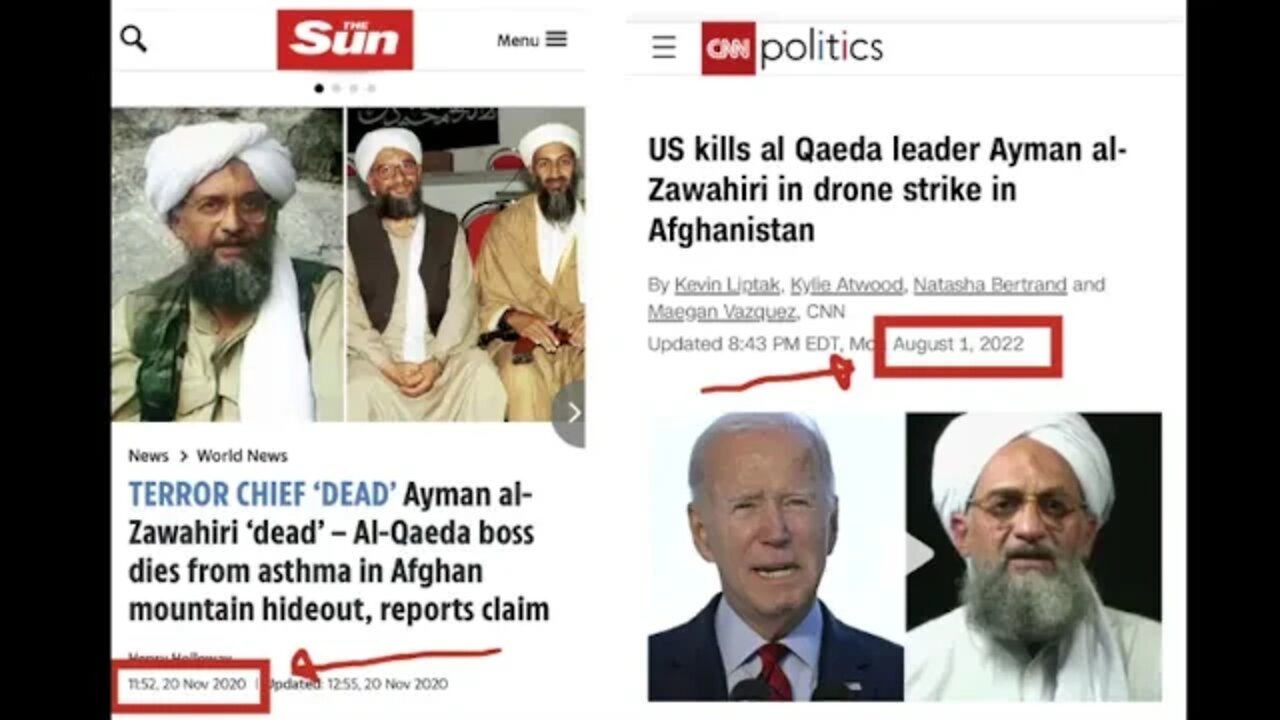Screen dimensions: 1280x720
Task: Select the first carousel dot indicator
Action: tap(319, 88)
